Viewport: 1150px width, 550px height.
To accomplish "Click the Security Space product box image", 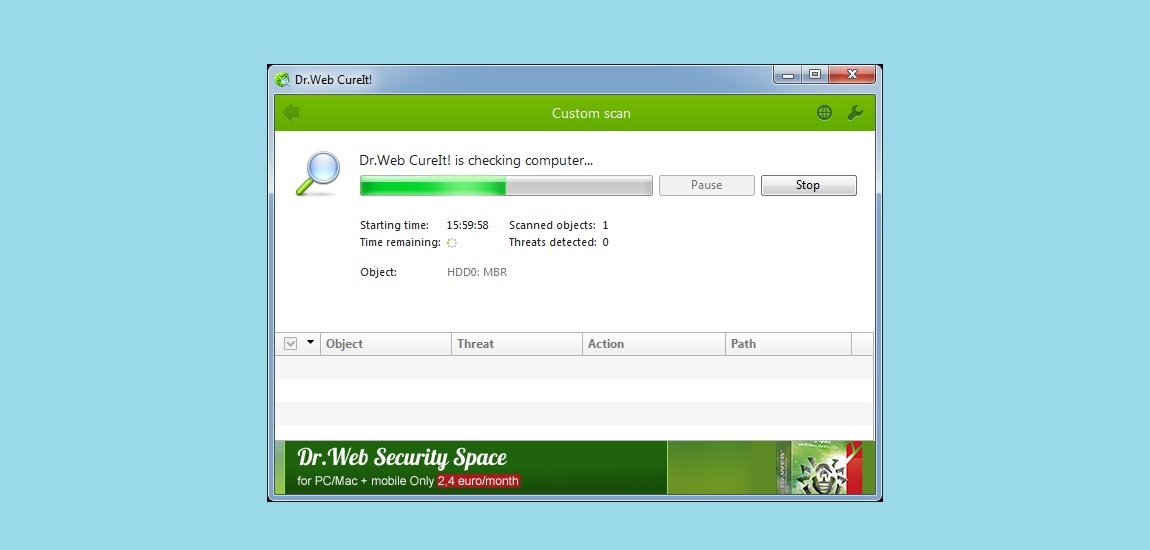I will pyautogui.click(x=819, y=467).
